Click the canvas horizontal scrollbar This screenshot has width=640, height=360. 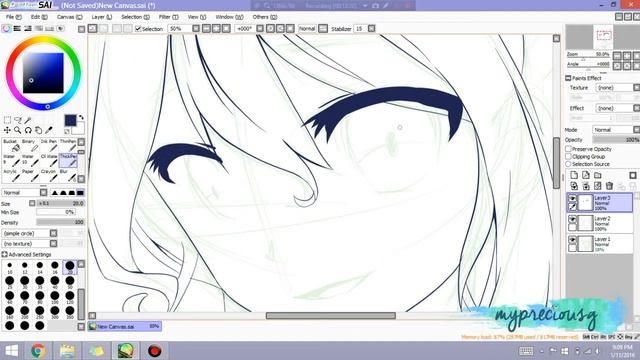click(331, 316)
